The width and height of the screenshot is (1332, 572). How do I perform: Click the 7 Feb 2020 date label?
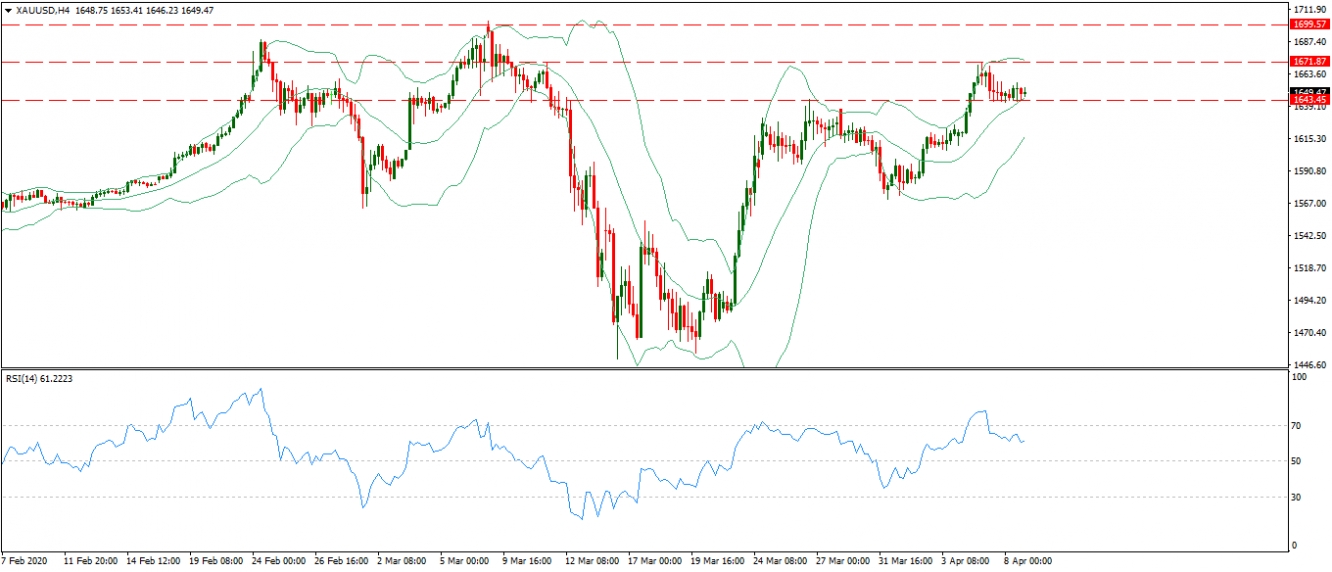[x=25, y=561]
